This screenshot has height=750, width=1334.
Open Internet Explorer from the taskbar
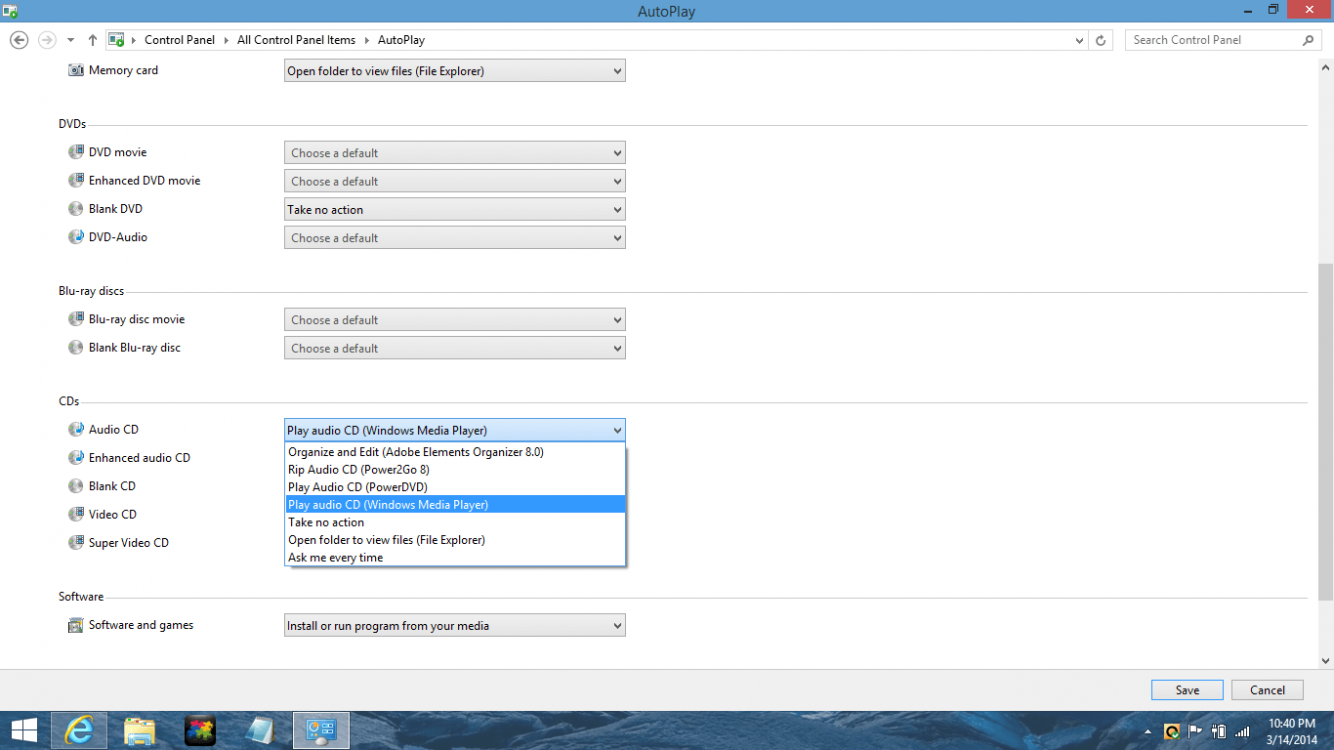pyautogui.click(x=79, y=730)
